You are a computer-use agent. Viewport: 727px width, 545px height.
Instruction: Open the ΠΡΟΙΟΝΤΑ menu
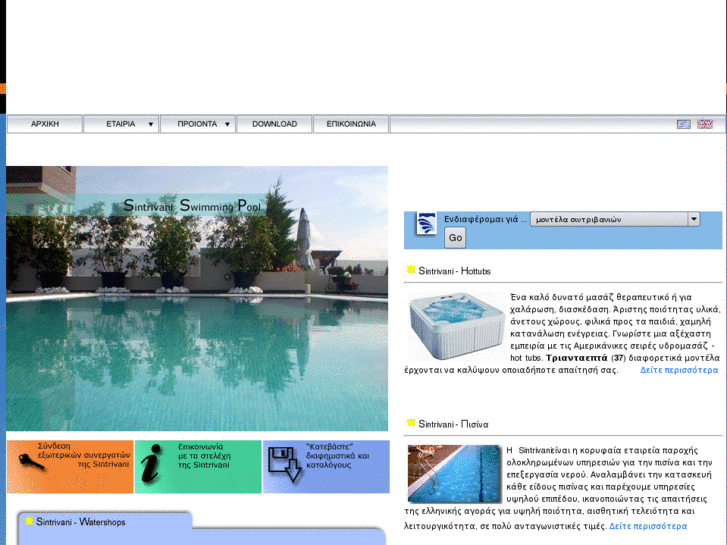[x=198, y=124]
